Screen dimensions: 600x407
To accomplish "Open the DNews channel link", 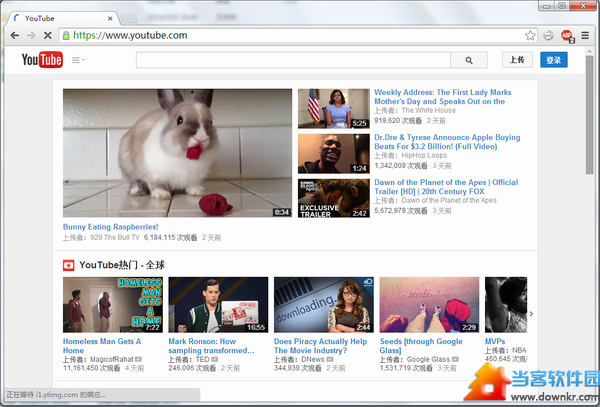I will [313, 360].
